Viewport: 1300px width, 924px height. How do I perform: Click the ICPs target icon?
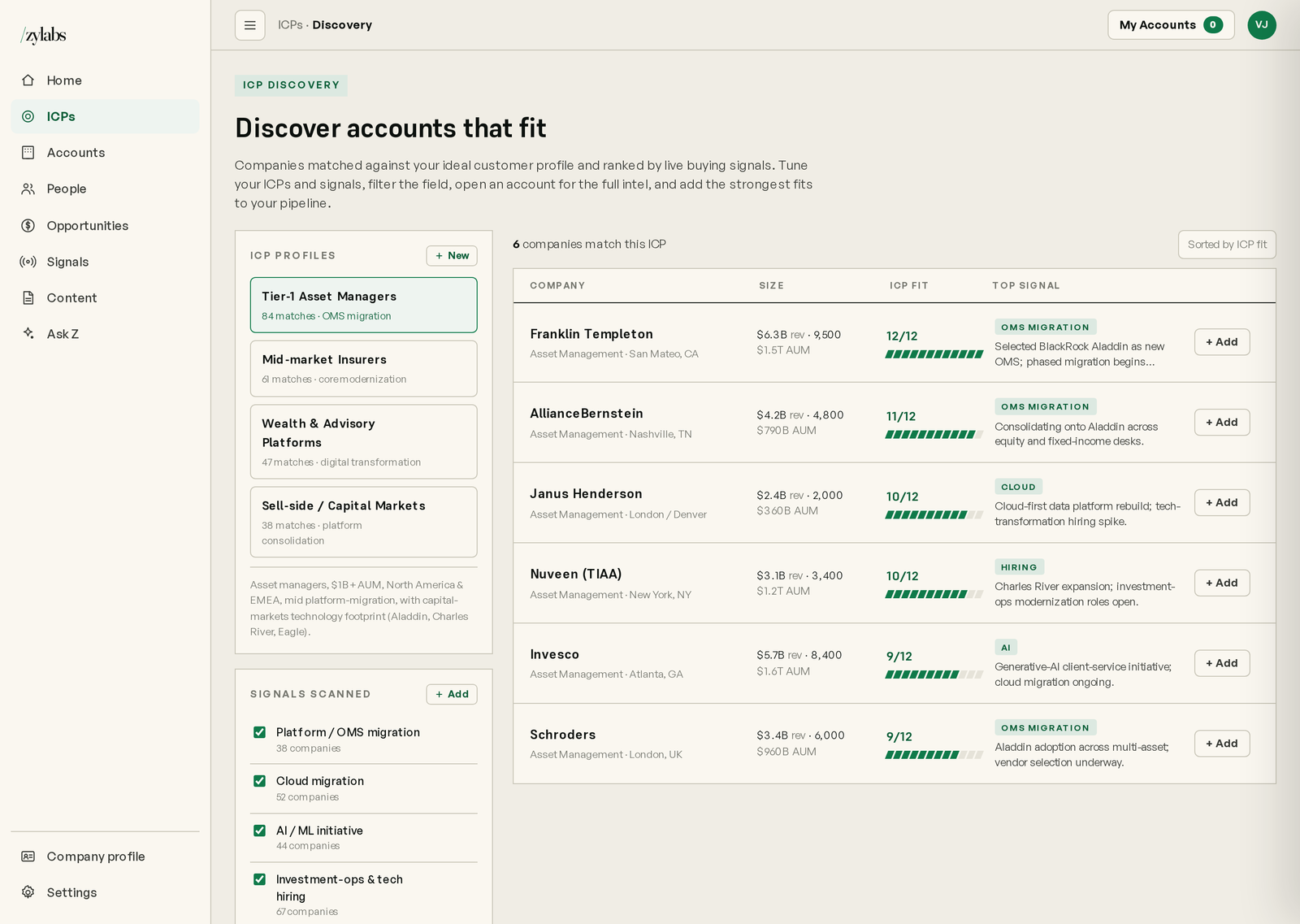28,116
